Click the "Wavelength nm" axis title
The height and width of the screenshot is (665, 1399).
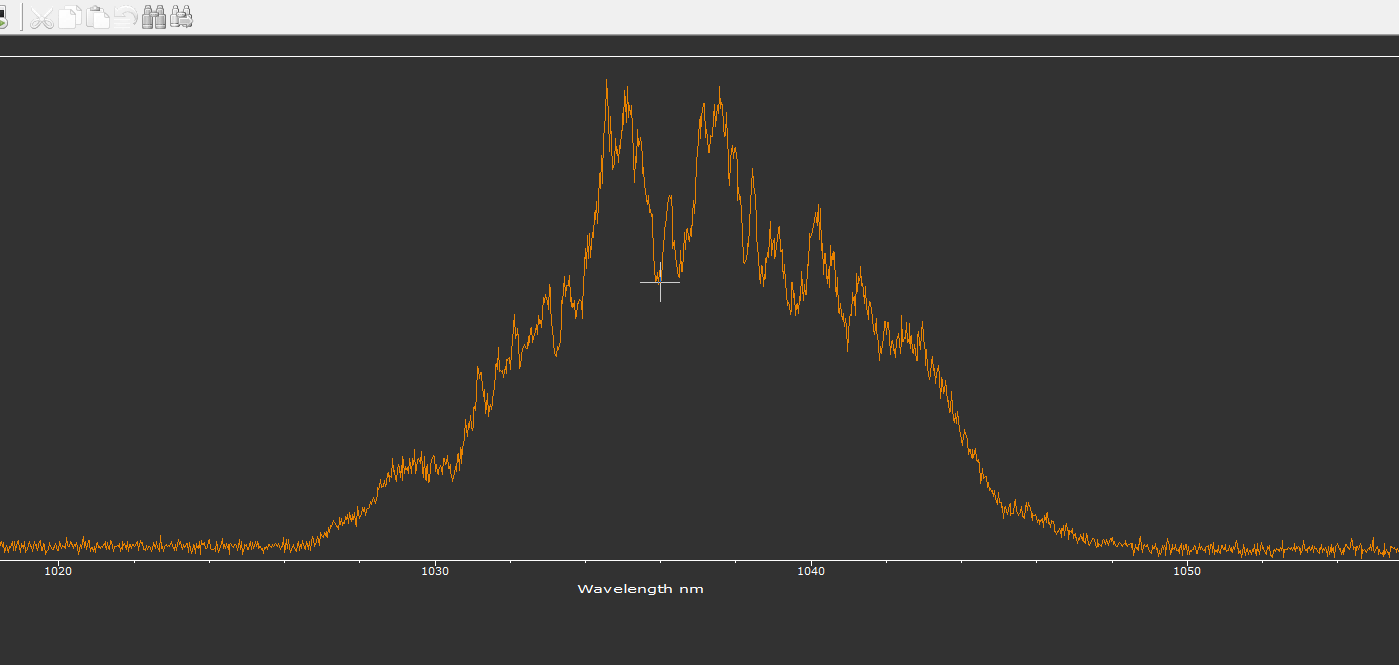640,589
